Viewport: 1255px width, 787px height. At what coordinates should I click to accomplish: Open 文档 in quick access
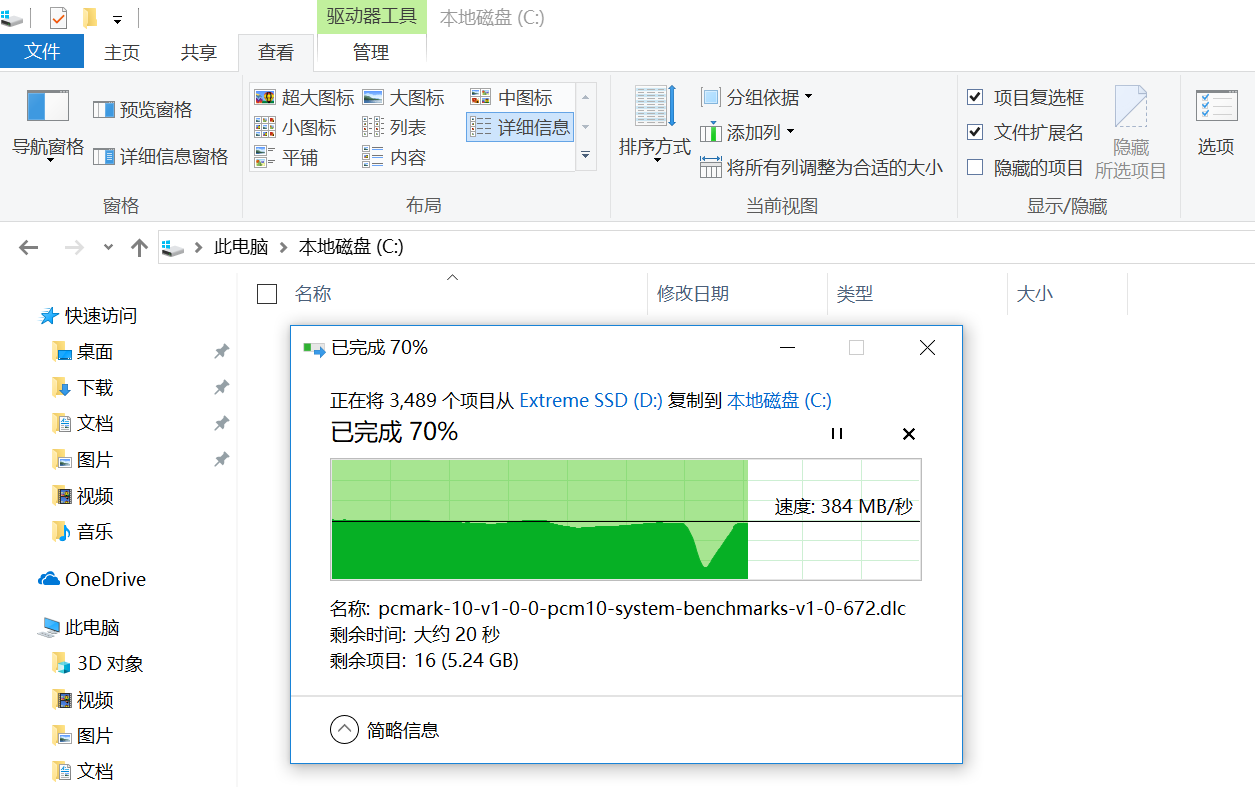(83, 424)
